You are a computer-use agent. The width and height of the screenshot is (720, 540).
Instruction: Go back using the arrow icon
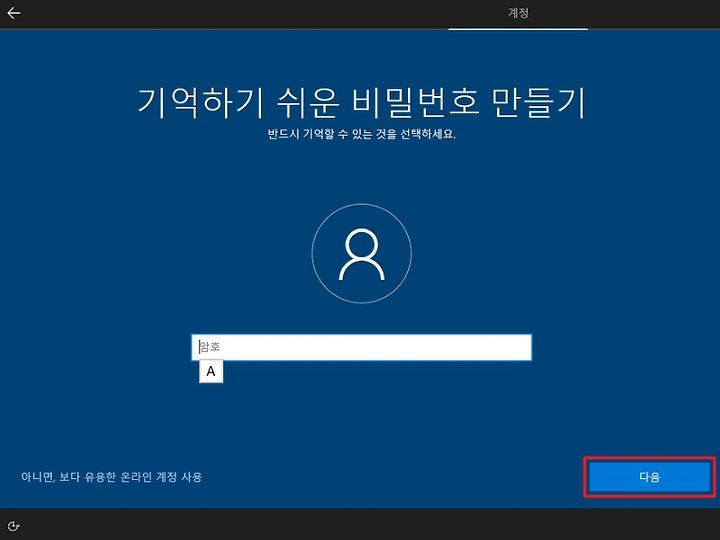(x=14, y=13)
